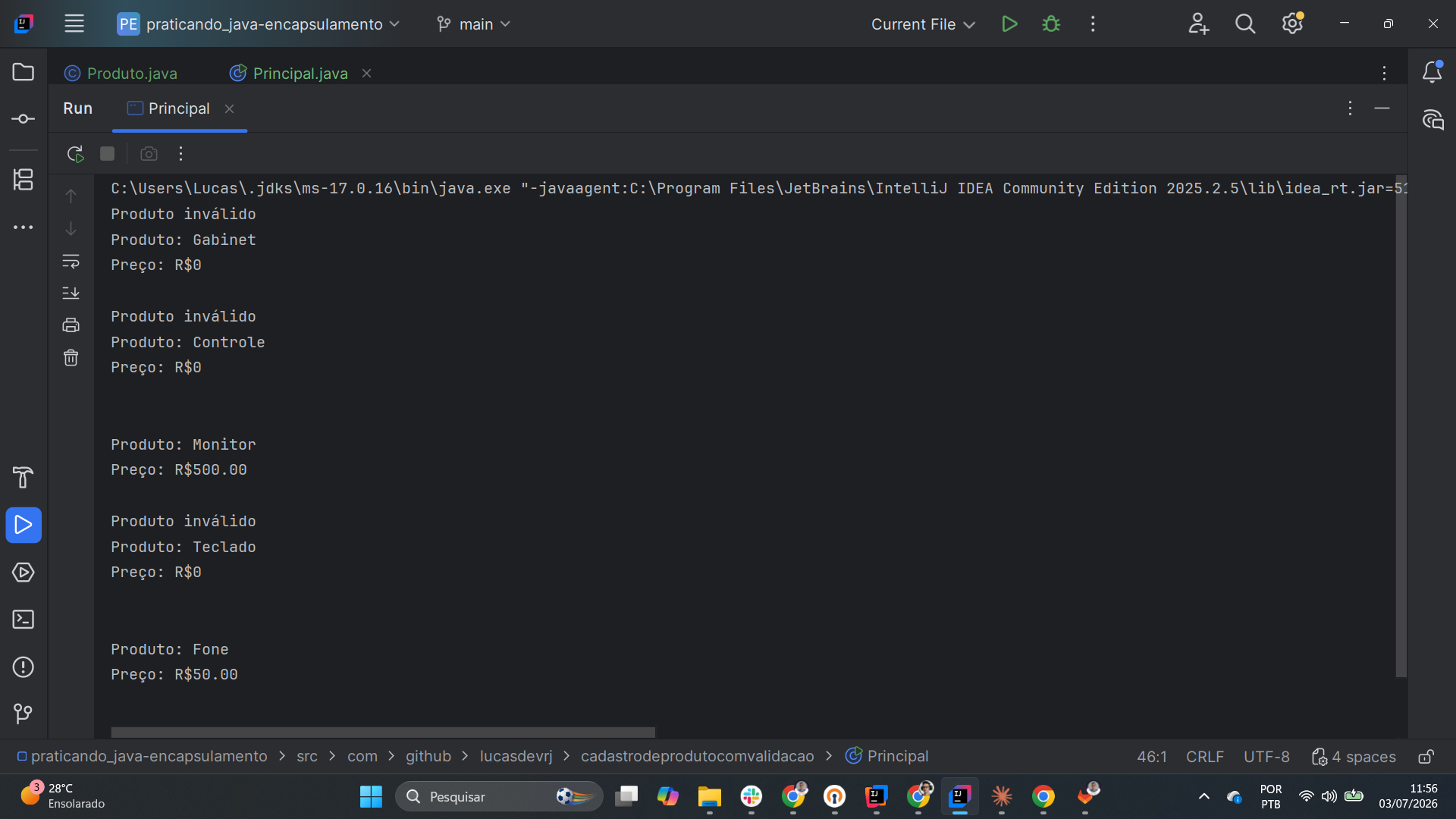
Task: Open the Git version control tool window
Action: coord(24,714)
